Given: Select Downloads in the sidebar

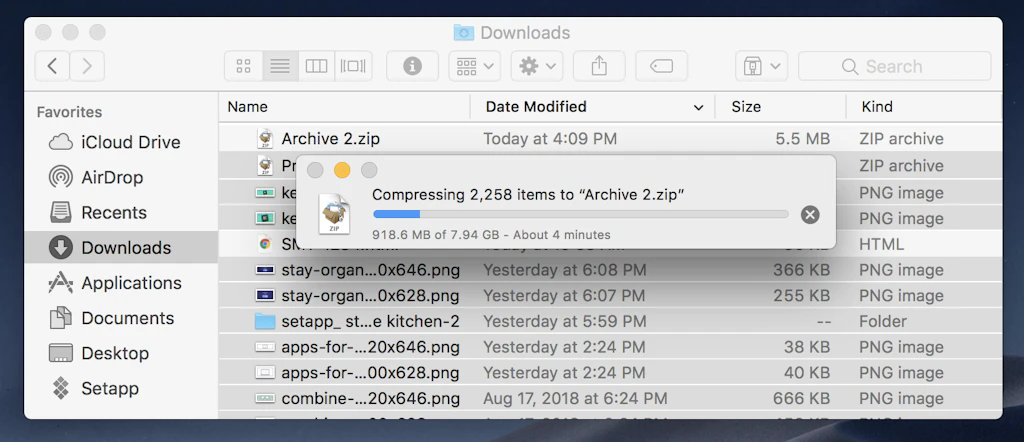Looking at the screenshot, I should pyautogui.click(x=121, y=247).
